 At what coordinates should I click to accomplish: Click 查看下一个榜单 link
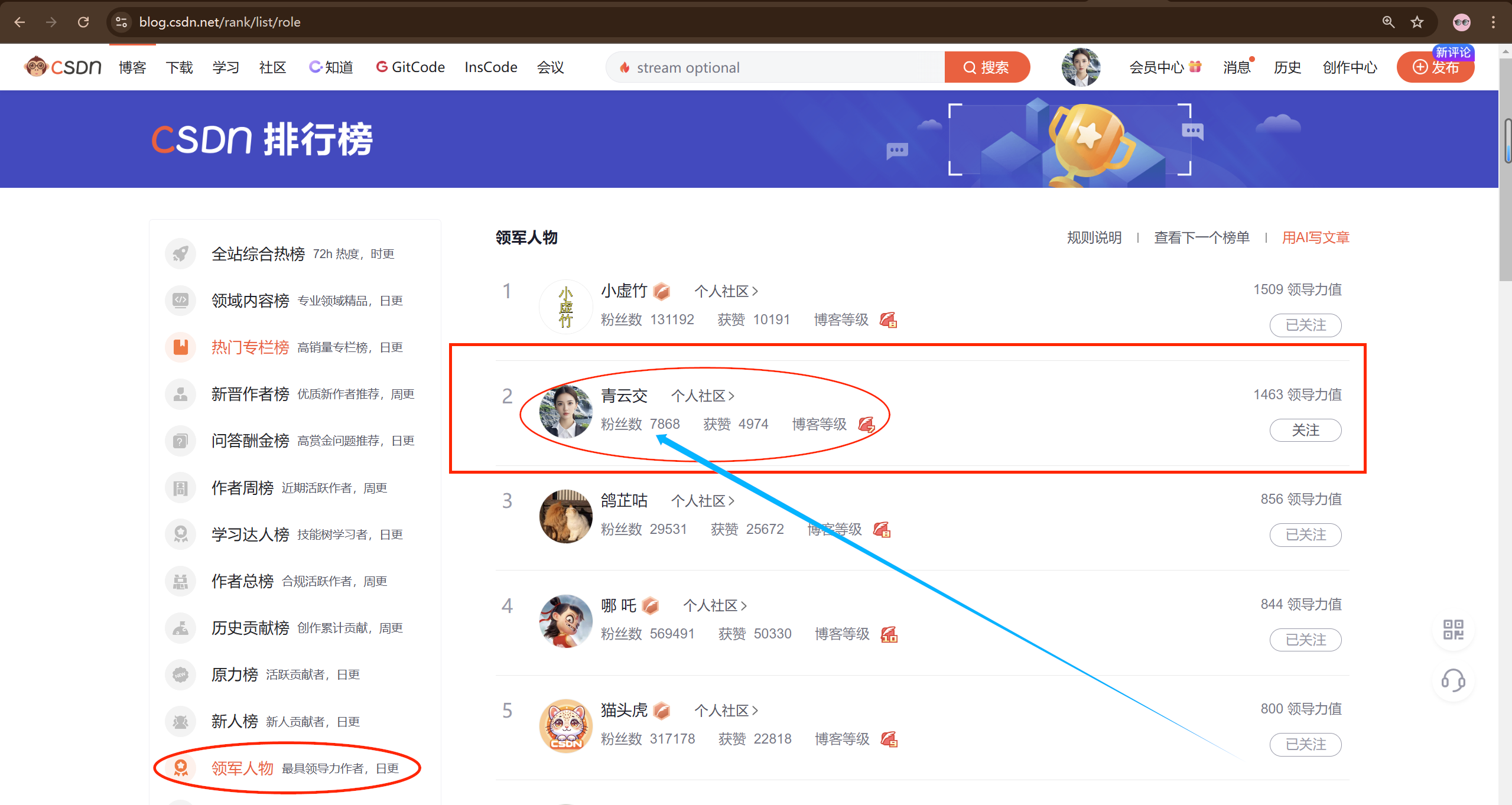(1202, 237)
